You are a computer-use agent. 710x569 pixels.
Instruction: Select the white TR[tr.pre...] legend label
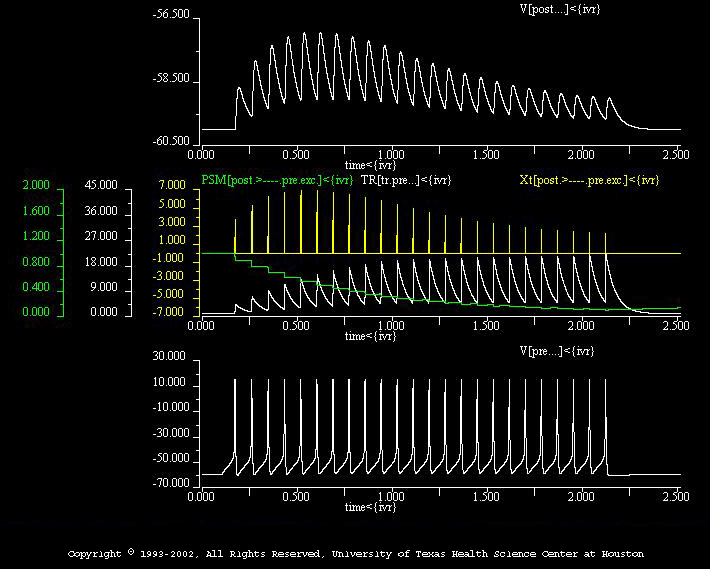click(406, 180)
